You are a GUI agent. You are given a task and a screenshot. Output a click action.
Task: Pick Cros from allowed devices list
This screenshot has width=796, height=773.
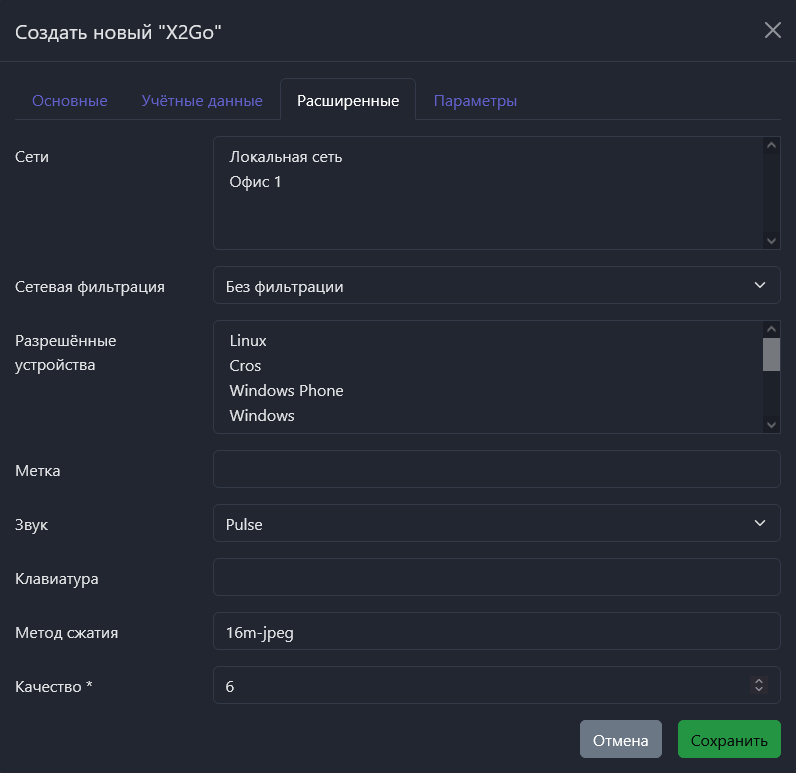click(245, 366)
